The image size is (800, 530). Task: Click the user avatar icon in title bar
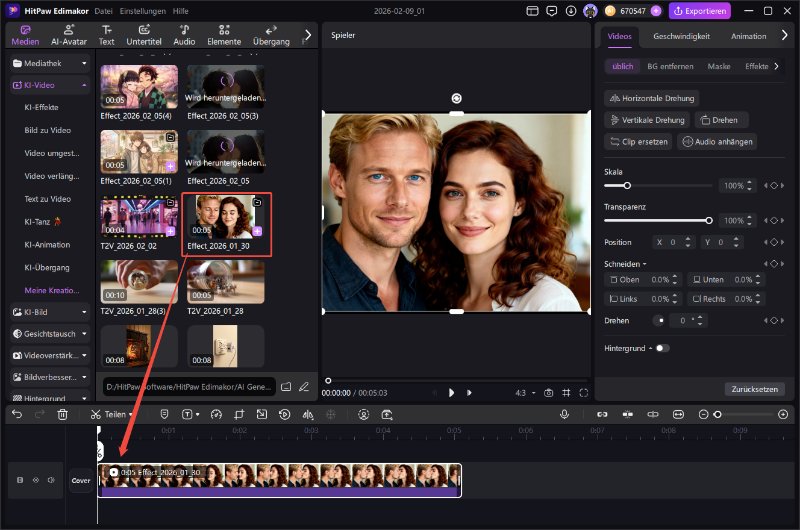pyautogui.click(x=590, y=11)
